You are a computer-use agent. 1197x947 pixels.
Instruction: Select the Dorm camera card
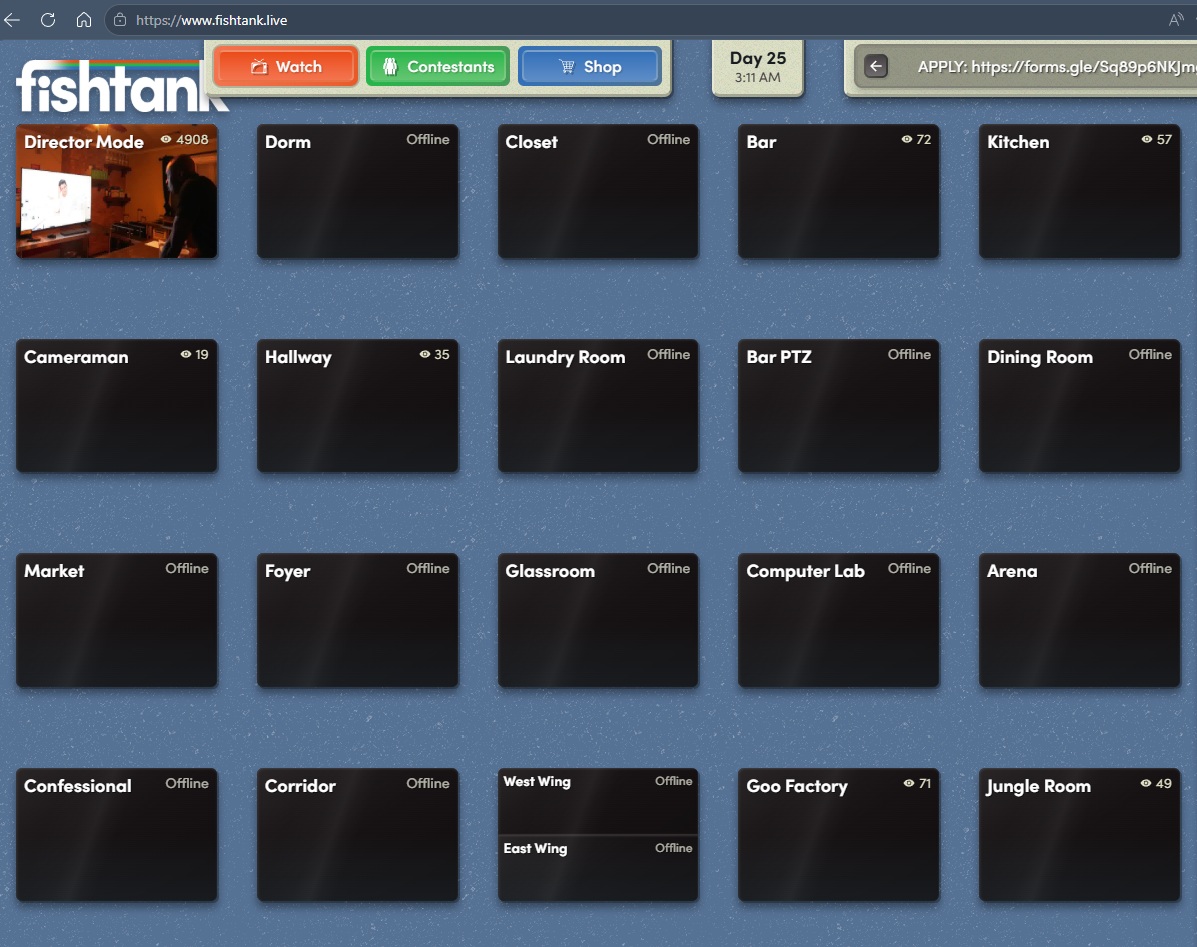pos(357,192)
